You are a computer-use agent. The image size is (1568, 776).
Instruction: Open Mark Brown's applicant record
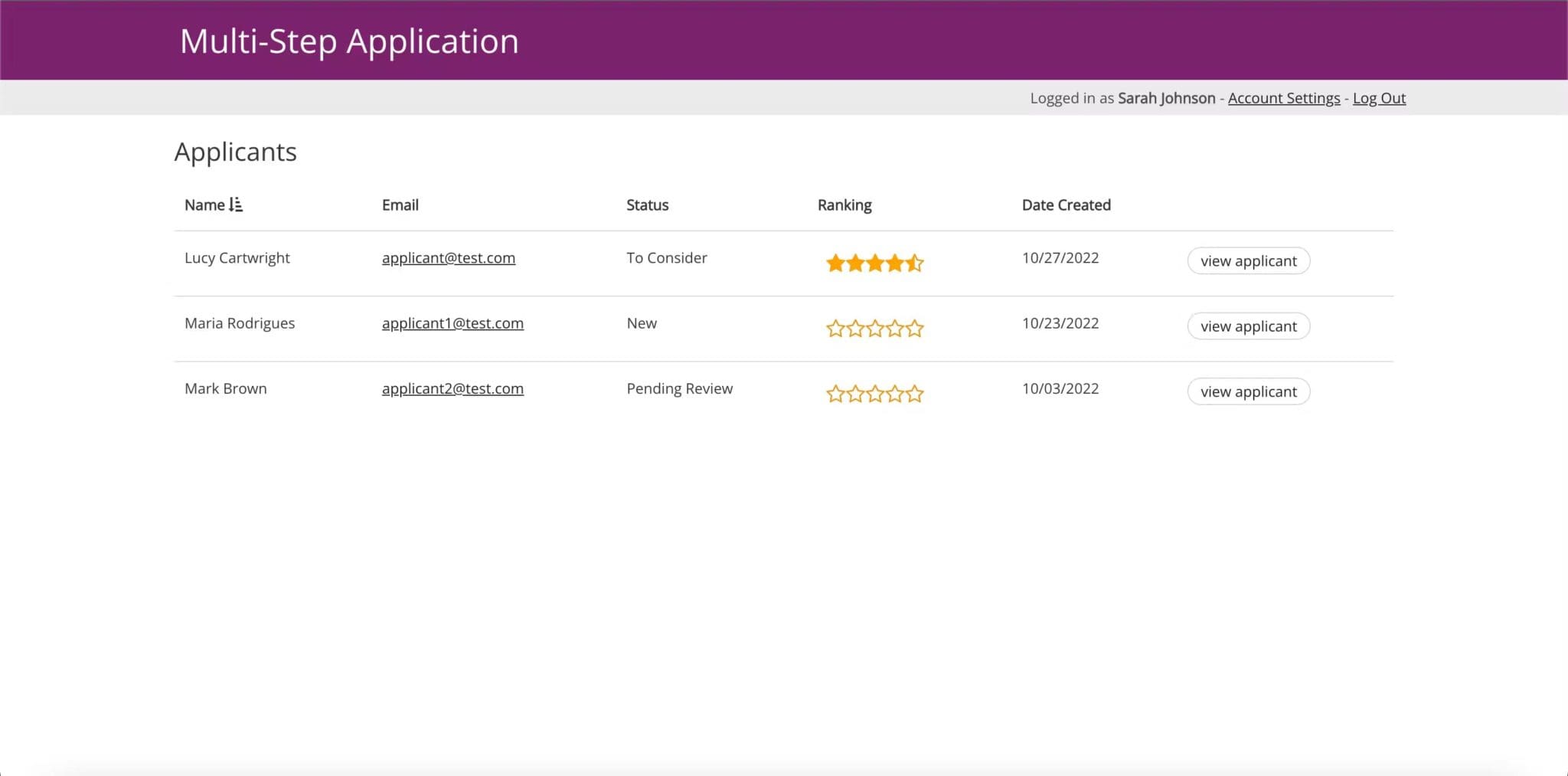click(x=1247, y=391)
